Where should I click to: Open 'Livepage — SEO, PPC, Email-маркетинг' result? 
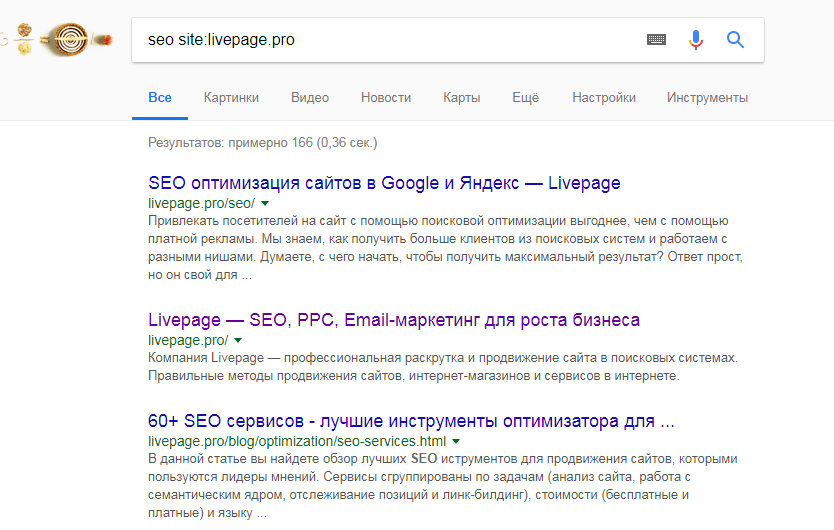click(393, 320)
